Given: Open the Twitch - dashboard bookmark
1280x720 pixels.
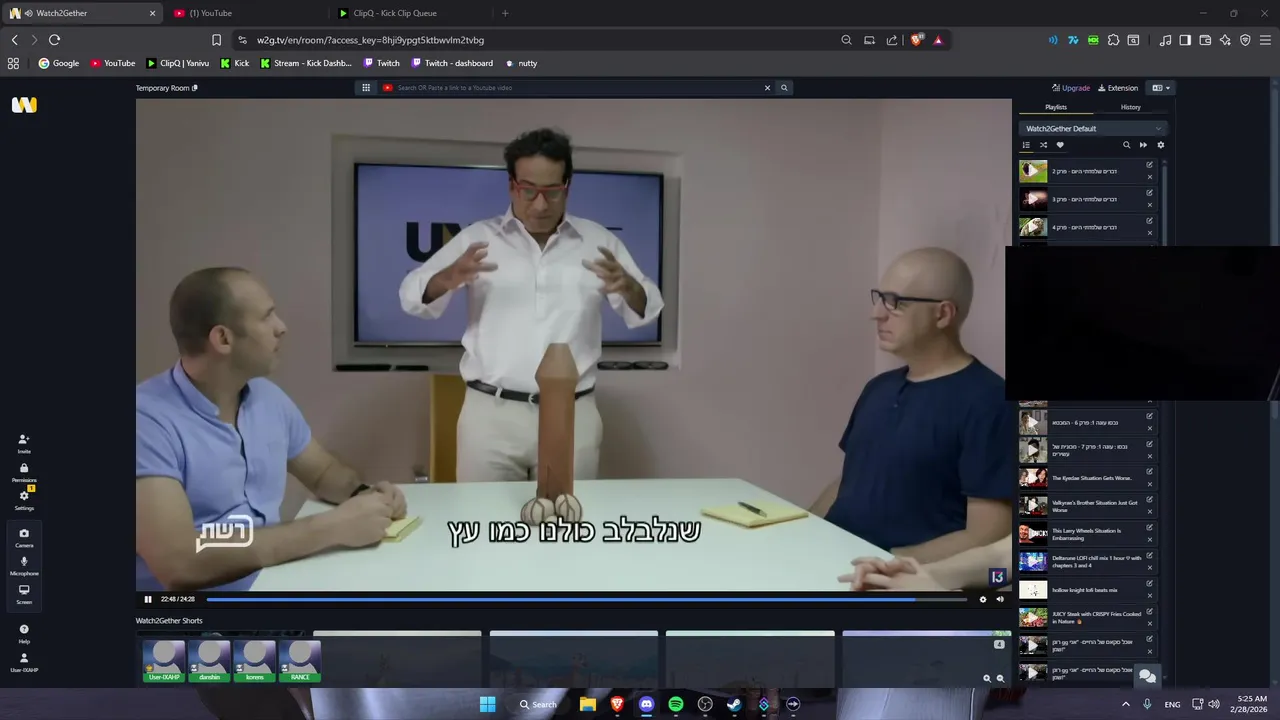Looking at the screenshot, I should coord(451,63).
